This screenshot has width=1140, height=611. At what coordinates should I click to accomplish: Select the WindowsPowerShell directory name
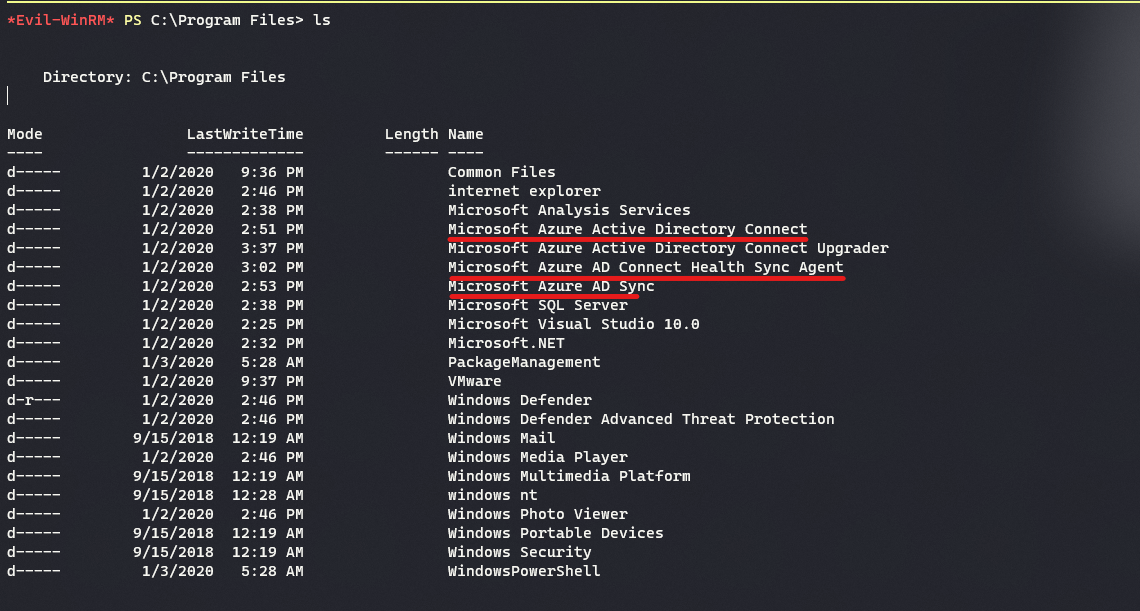coord(524,571)
